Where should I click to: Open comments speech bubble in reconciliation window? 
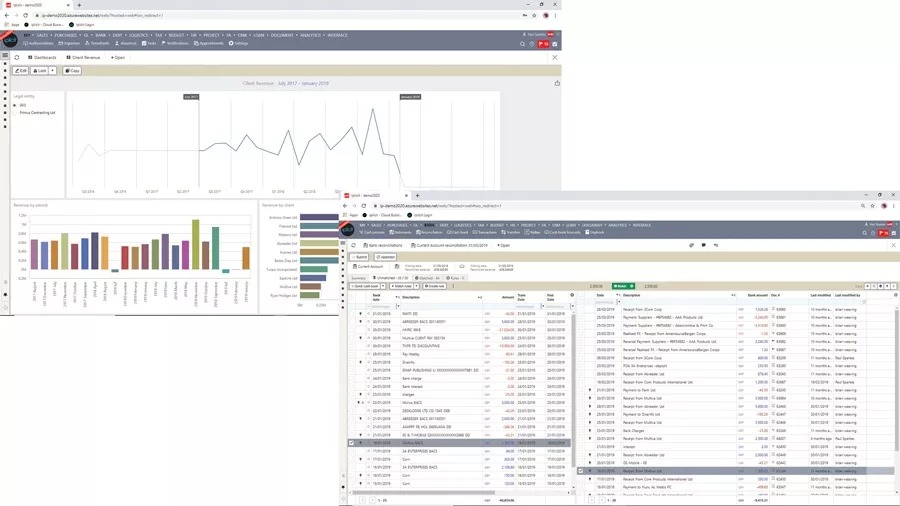(704, 245)
